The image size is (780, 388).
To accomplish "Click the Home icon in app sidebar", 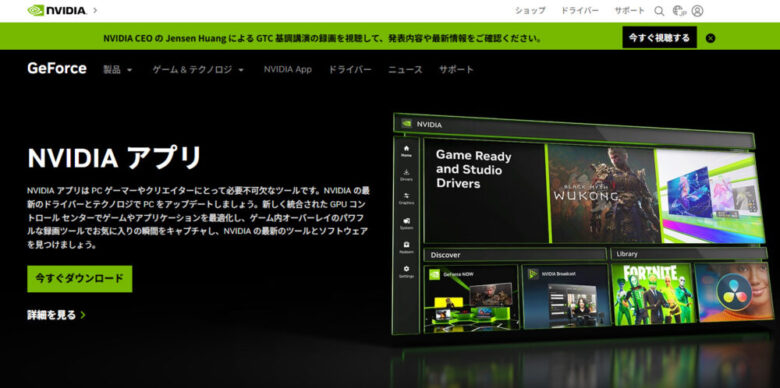I will [x=406, y=151].
